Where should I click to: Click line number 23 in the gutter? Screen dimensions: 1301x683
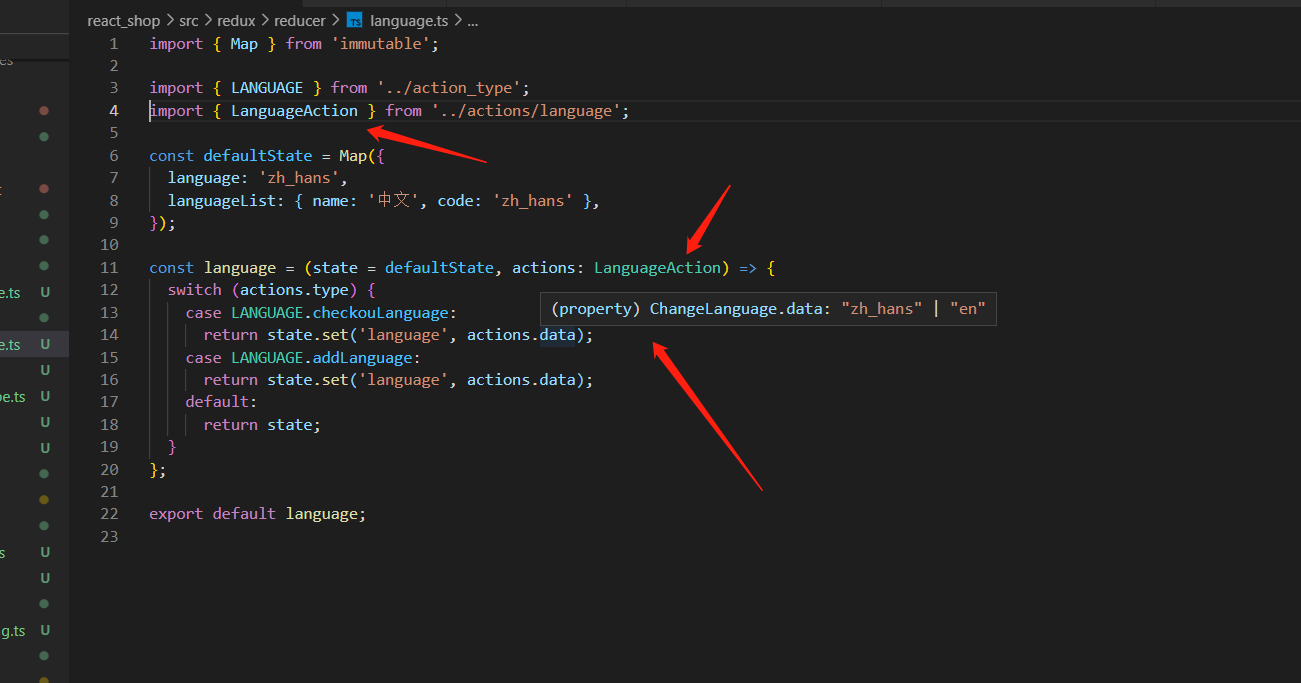[x=109, y=537]
